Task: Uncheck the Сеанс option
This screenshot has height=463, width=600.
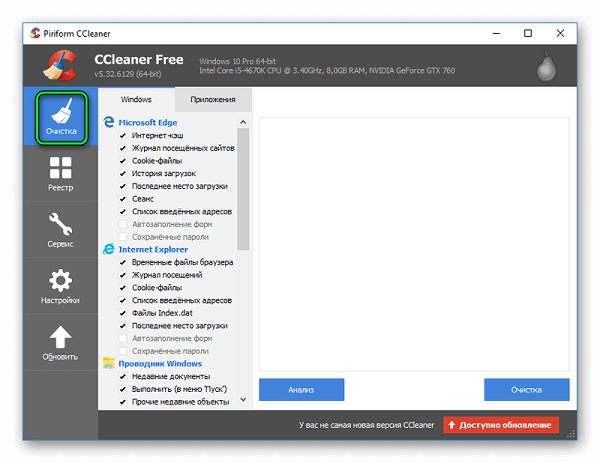Action: coord(123,199)
